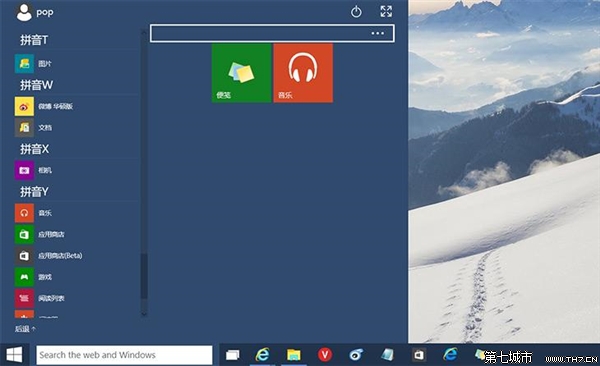The width and height of the screenshot is (600, 366).
Task: Click the Windows Start button
Action: click(14, 355)
